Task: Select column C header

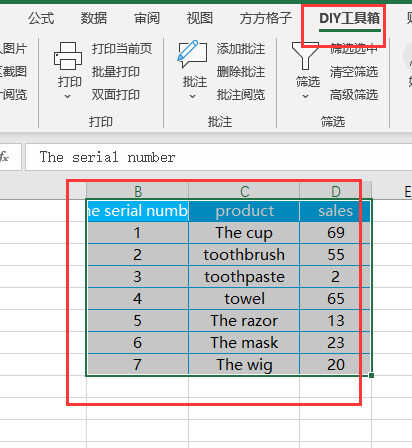Action: 244,191
